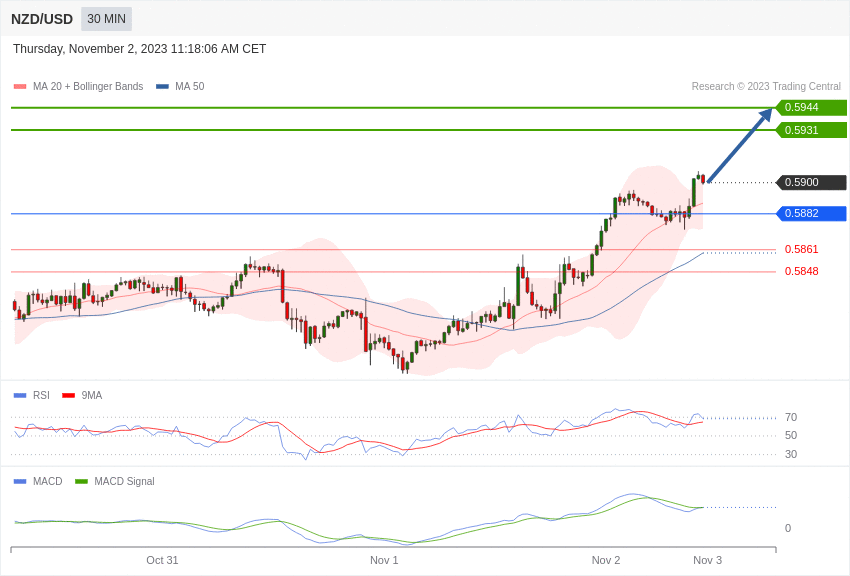Select the 0.5882 pivot price tag
850x576 pixels.
coord(811,213)
